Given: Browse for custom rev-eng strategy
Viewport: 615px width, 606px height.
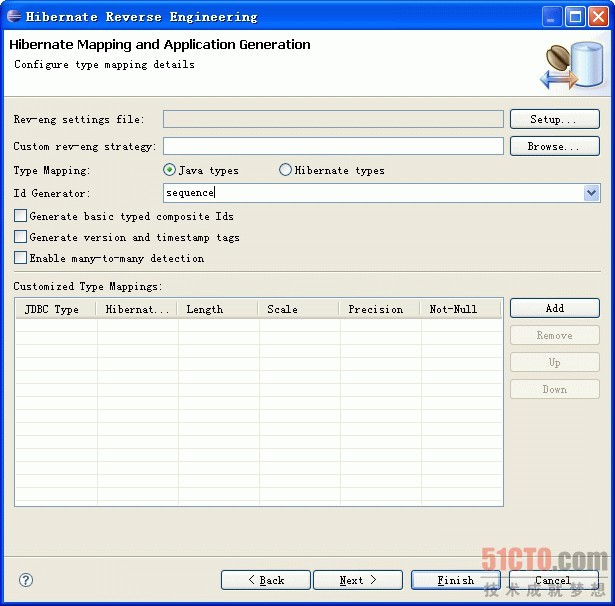Looking at the screenshot, I should [x=555, y=146].
